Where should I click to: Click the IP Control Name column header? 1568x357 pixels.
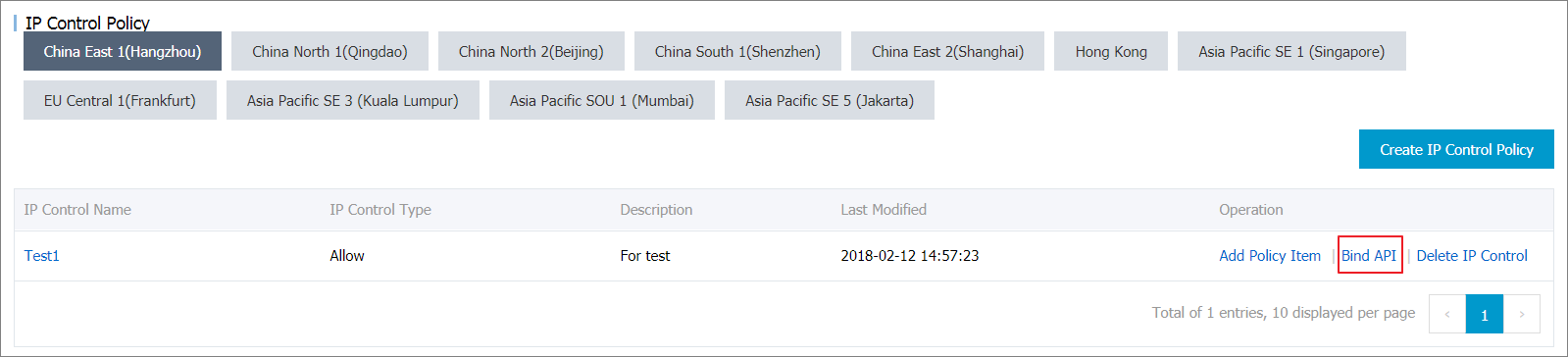pyautogui.click(x=77, y=209)
